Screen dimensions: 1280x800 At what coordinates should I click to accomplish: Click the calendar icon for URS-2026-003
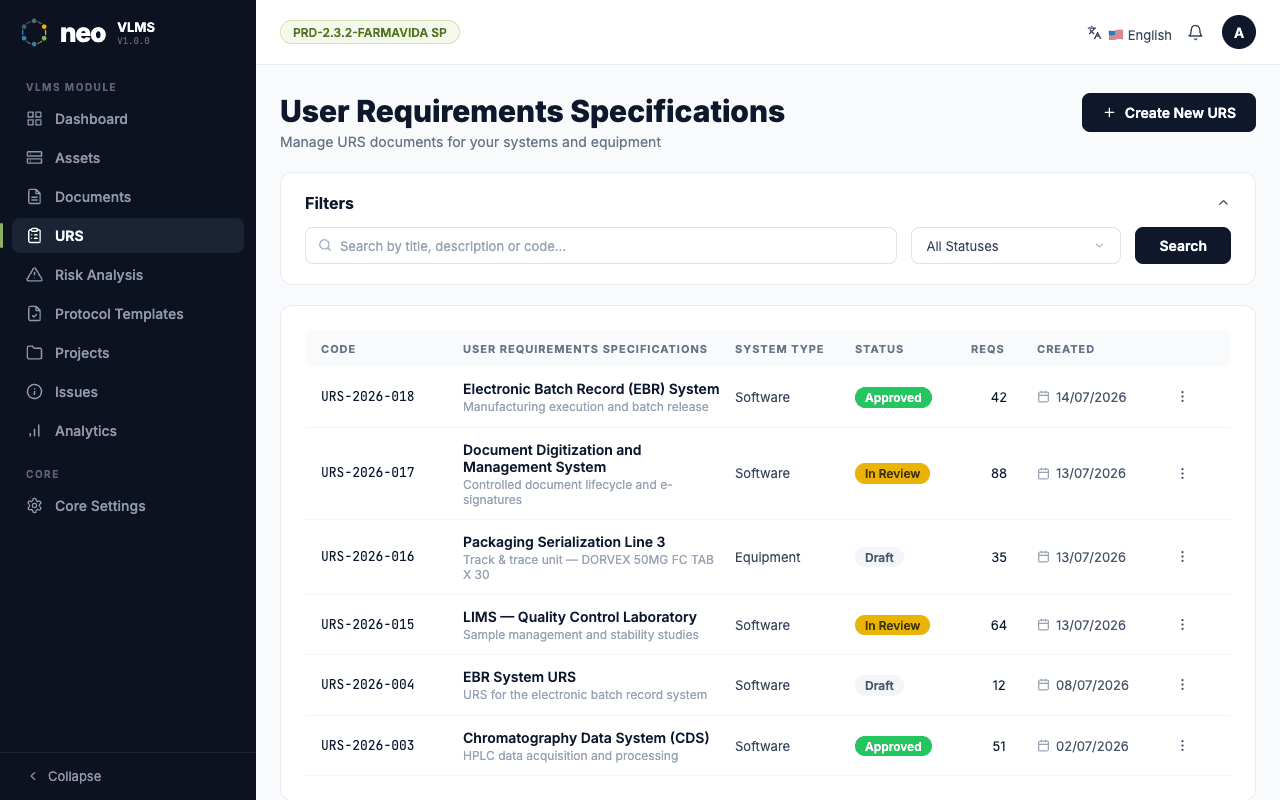click(x=1043, y=746)
